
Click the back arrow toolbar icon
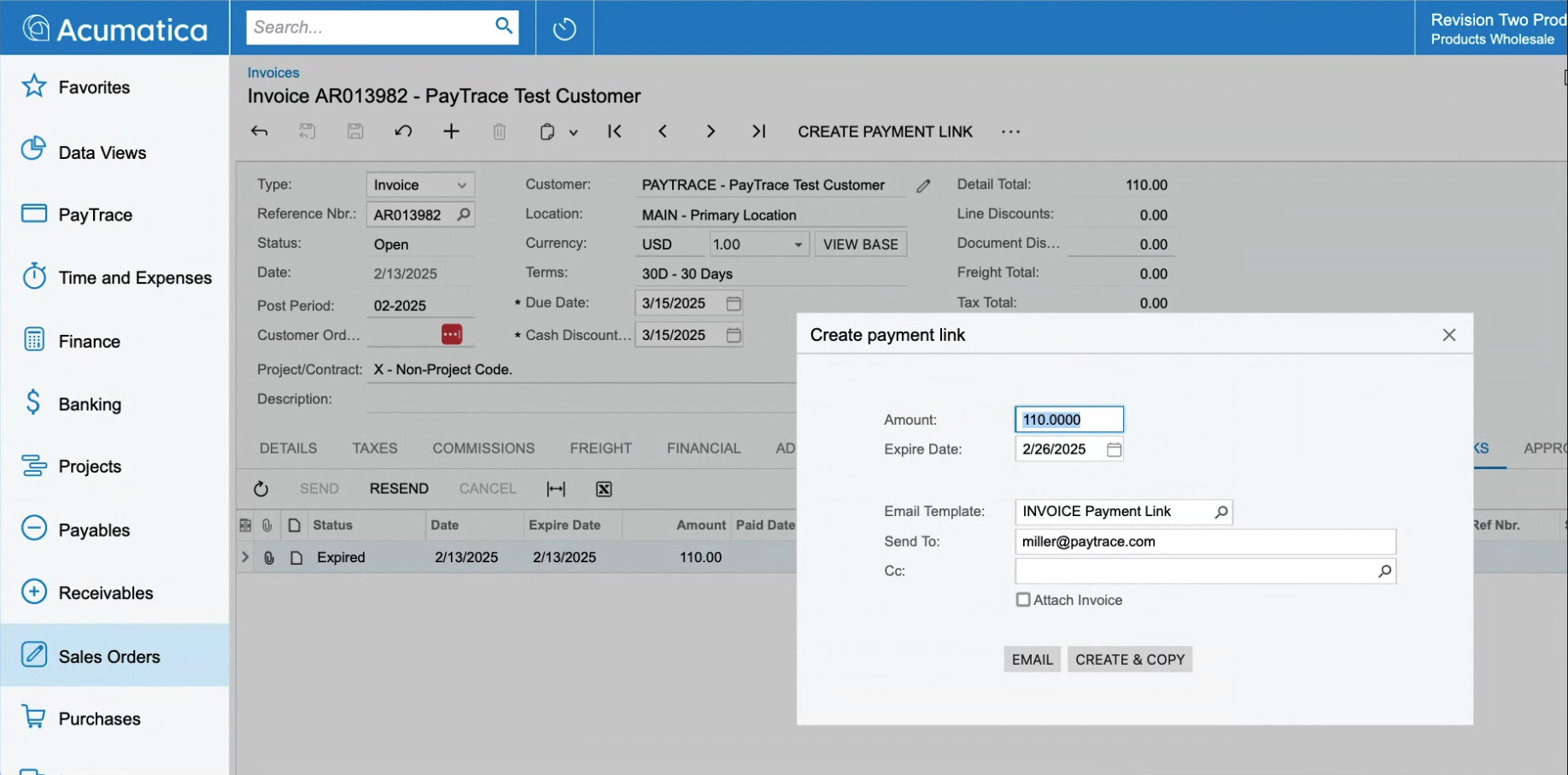(260, 132)
